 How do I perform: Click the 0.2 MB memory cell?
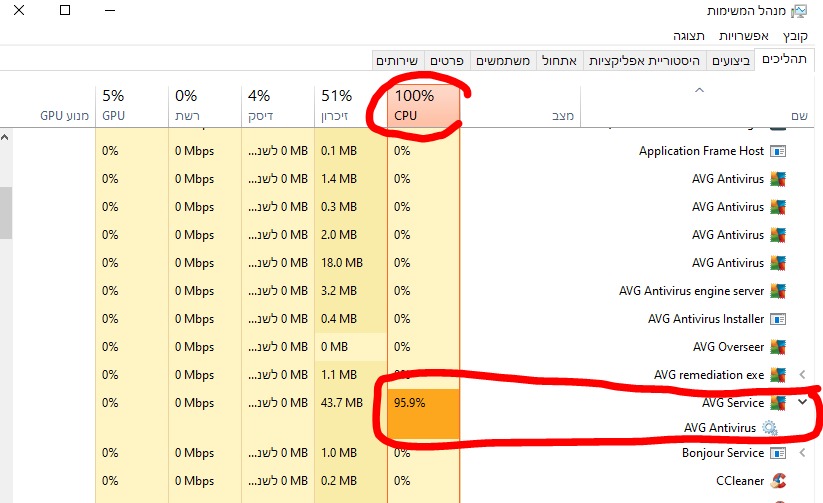point(351,480)
